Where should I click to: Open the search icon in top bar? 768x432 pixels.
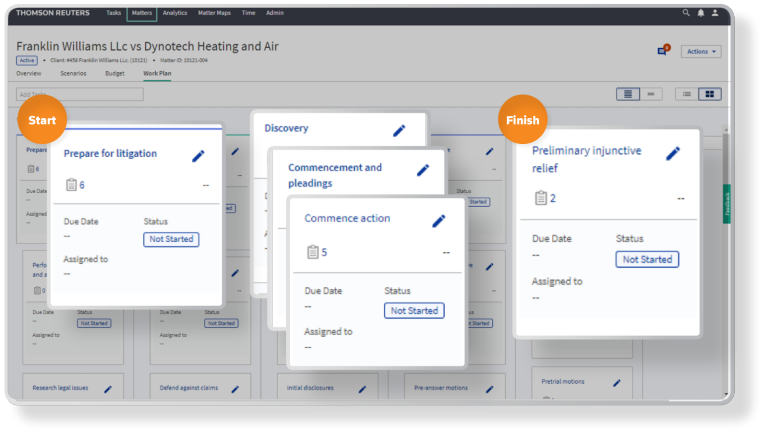coord(686,13)
